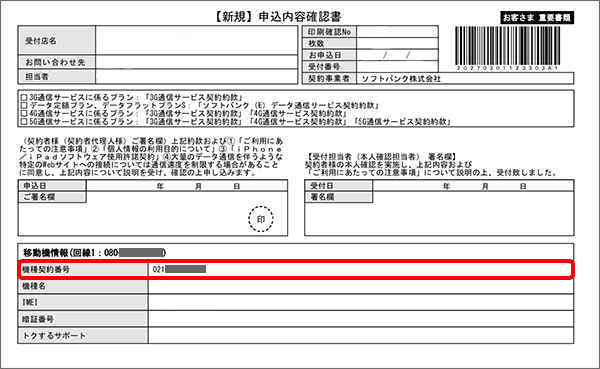This screenshot has width=600, height=369.
Task: Check the データ定額プラン checkbox
Action: (x=24, y=106)
